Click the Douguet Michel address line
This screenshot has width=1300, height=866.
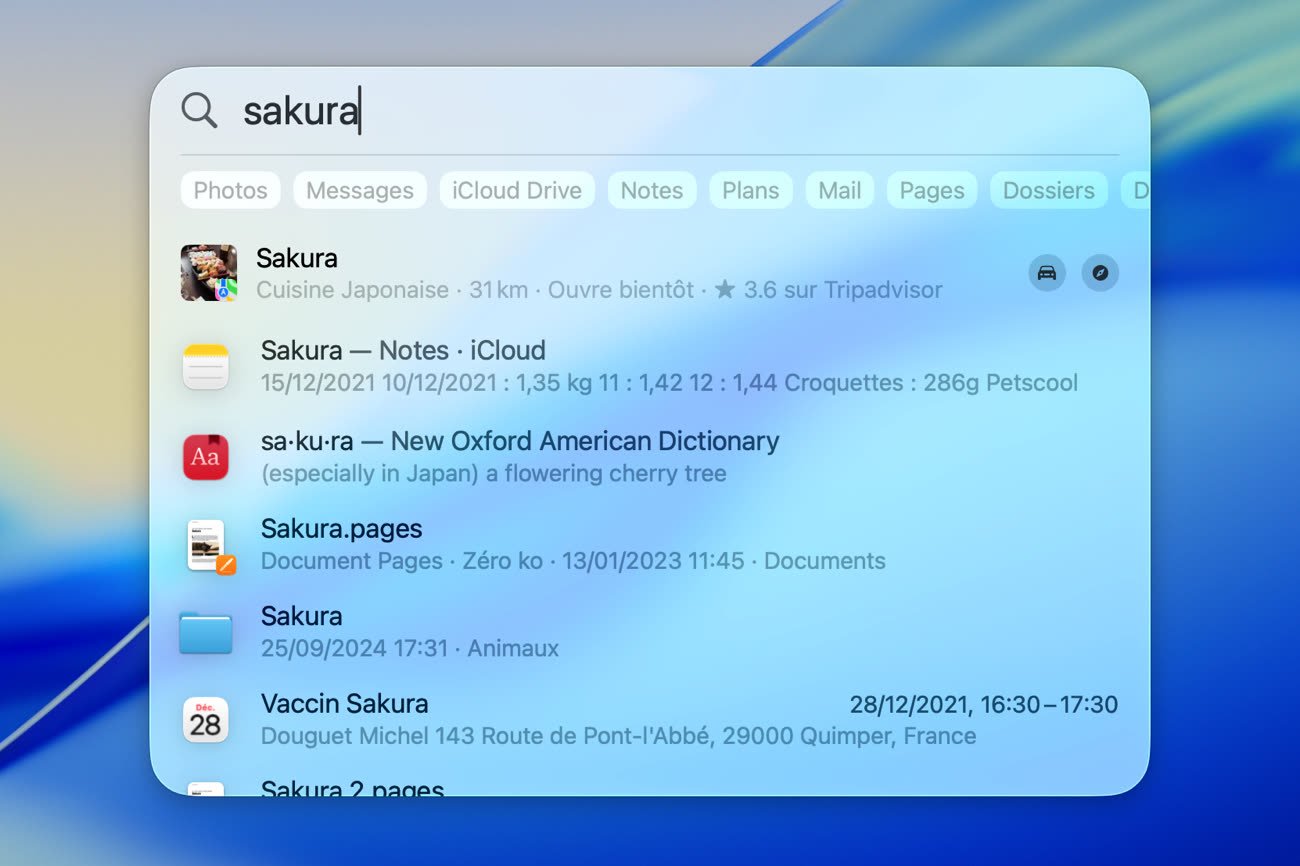pos(618,736)
